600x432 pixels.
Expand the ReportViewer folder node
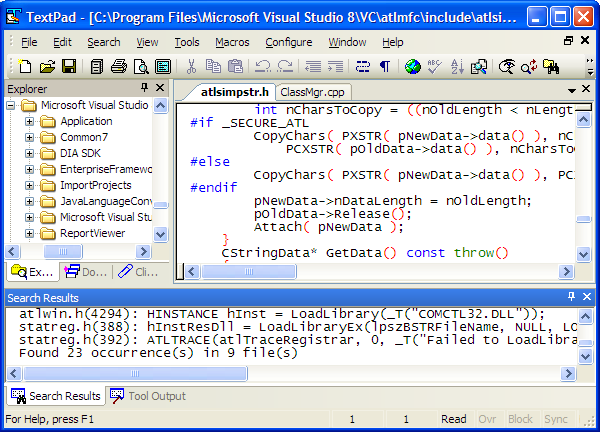[x=29, y=233]
